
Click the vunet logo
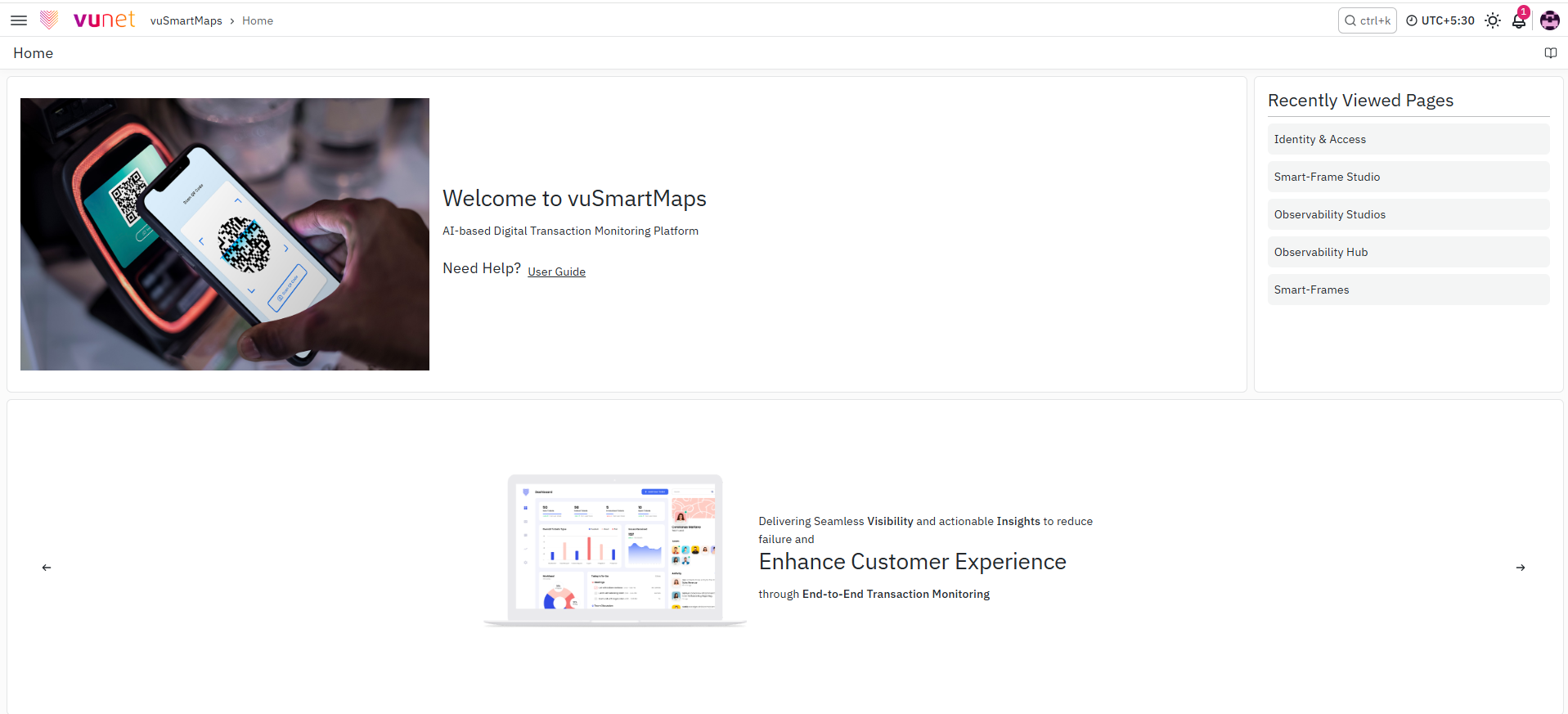coord(88,20)
